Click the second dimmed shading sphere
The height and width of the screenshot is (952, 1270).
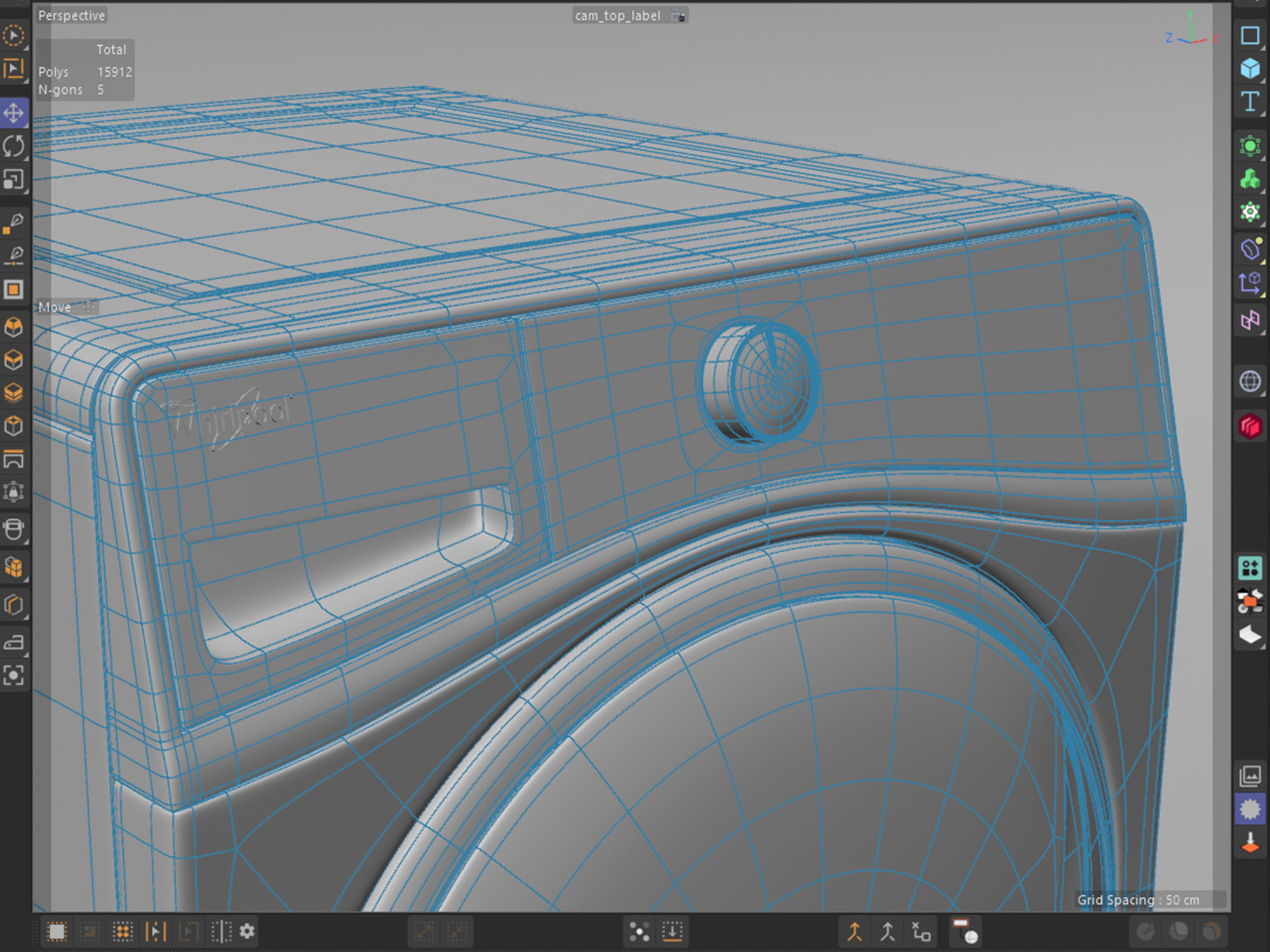[x=1179, y=932]
